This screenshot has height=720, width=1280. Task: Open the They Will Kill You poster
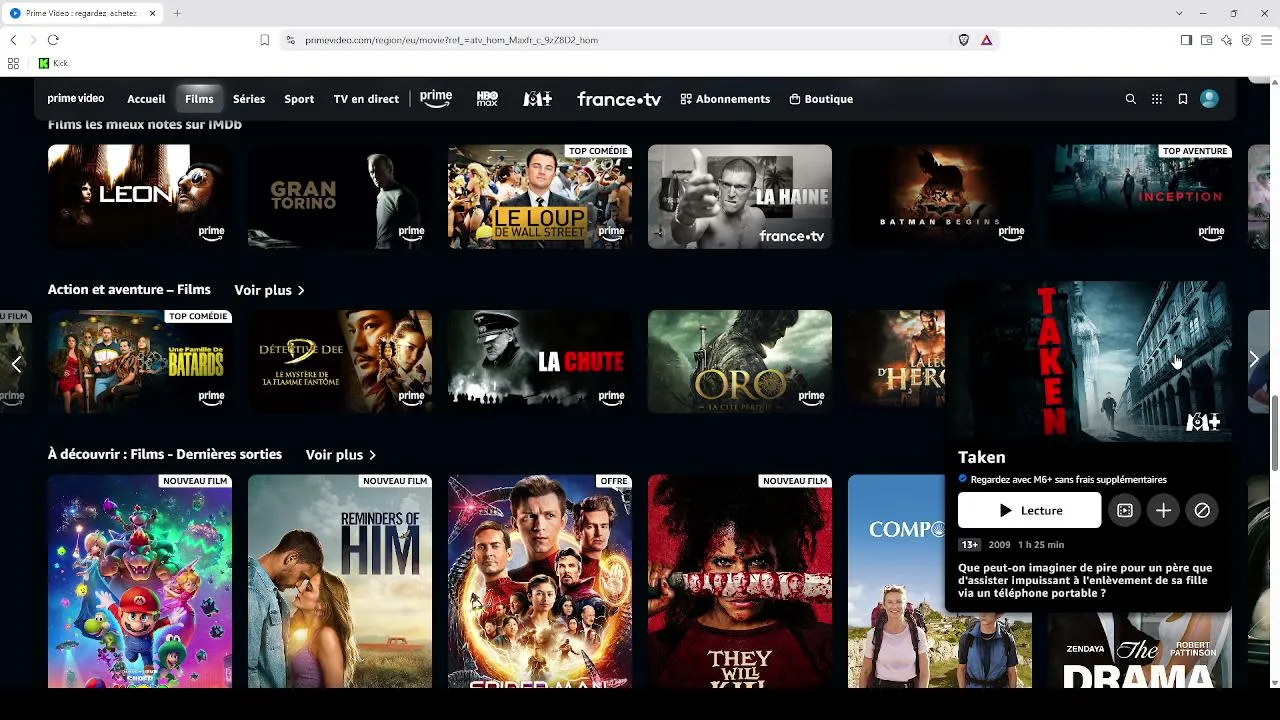(x=740, y=581)
